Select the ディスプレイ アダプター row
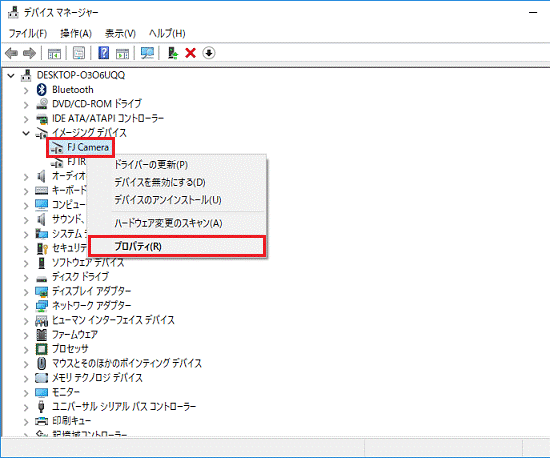This screenshot has height=458, width=550. (x=91, y=291)
